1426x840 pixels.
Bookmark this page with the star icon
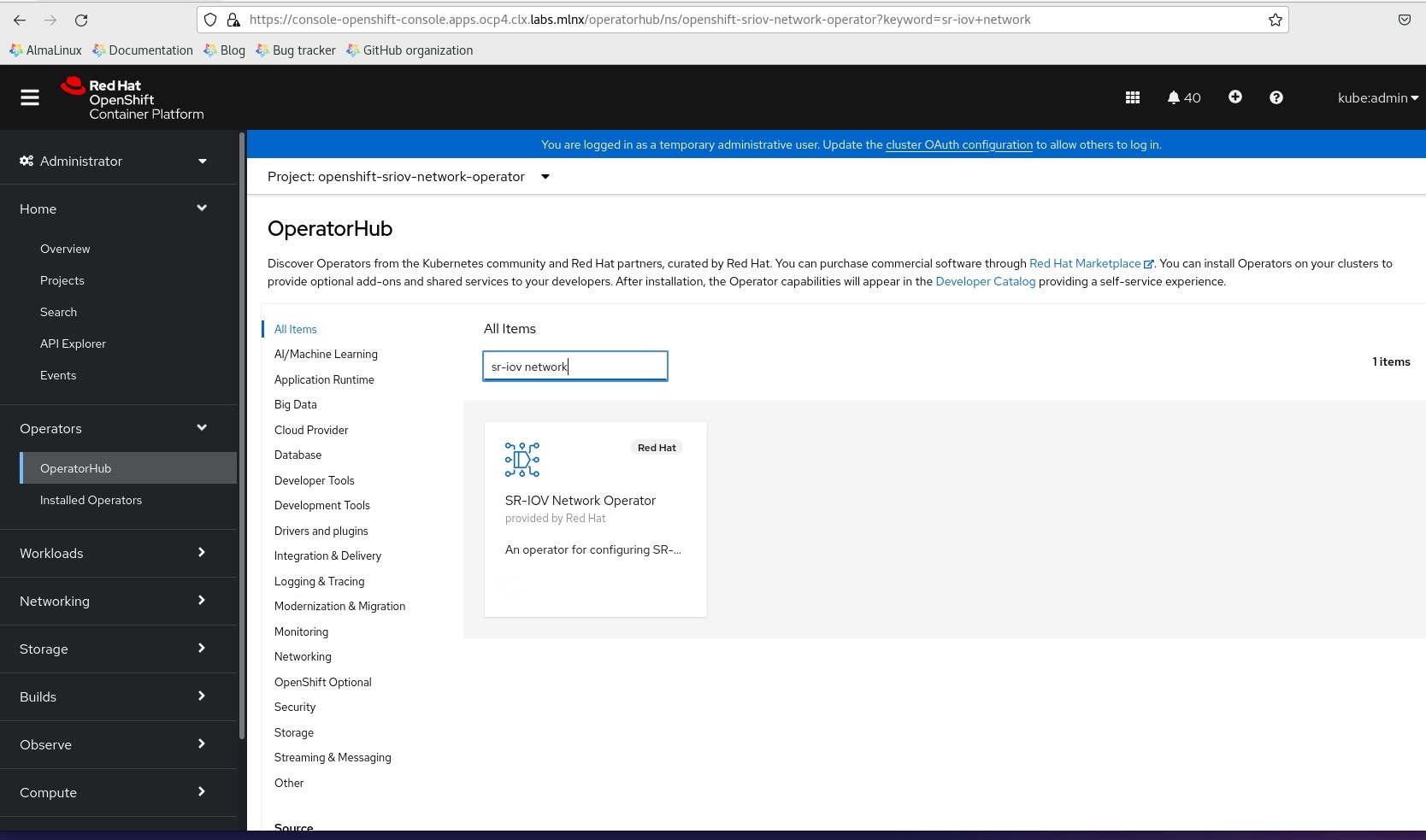[x=1275, y=20]
